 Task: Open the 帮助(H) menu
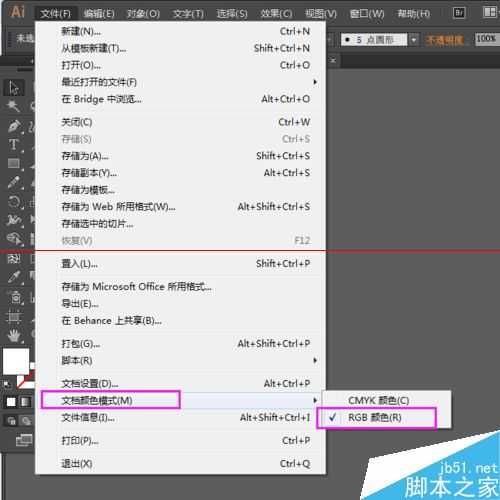413,14
